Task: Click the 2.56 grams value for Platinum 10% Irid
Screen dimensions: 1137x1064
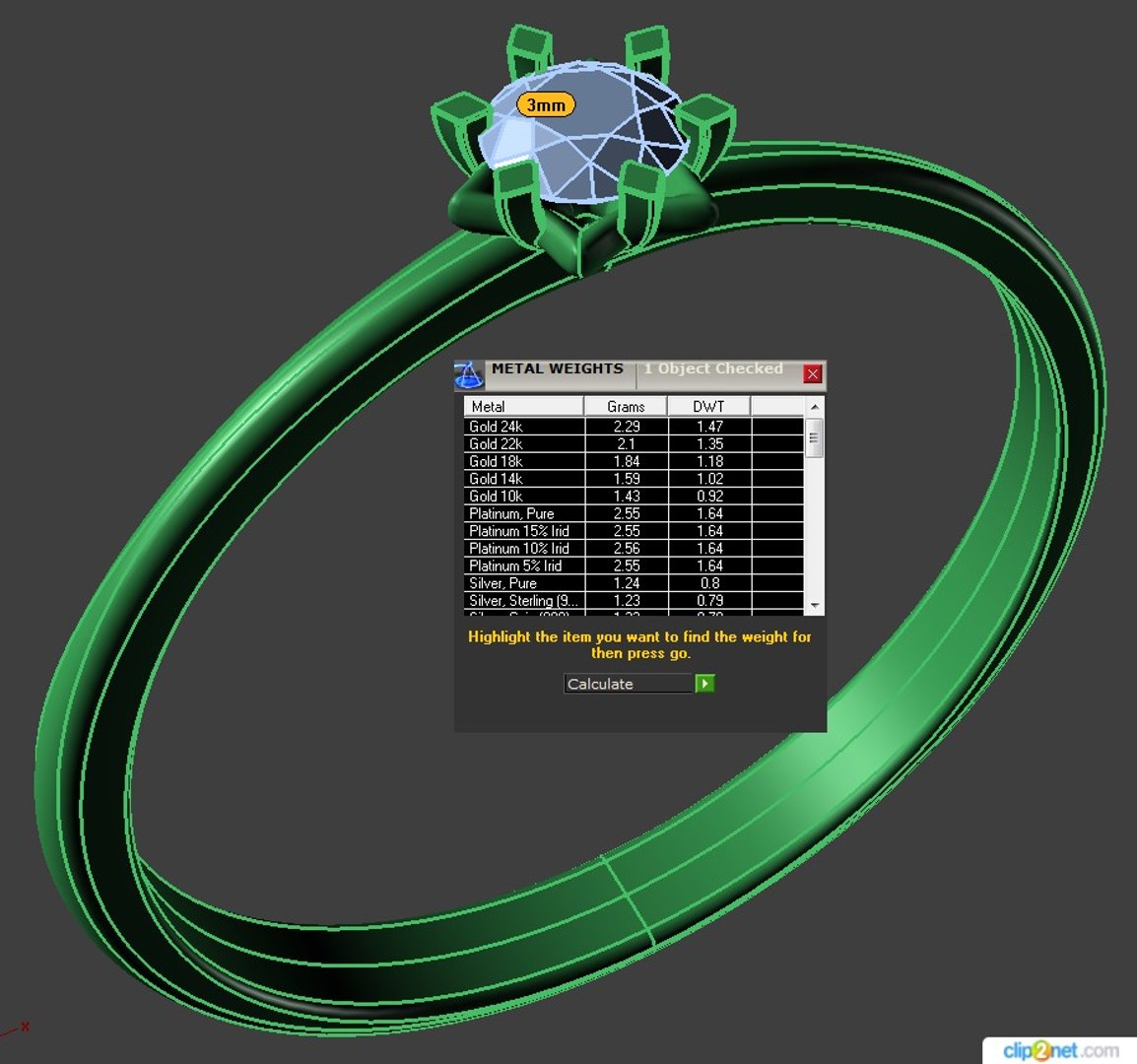Action: [627, 549]
